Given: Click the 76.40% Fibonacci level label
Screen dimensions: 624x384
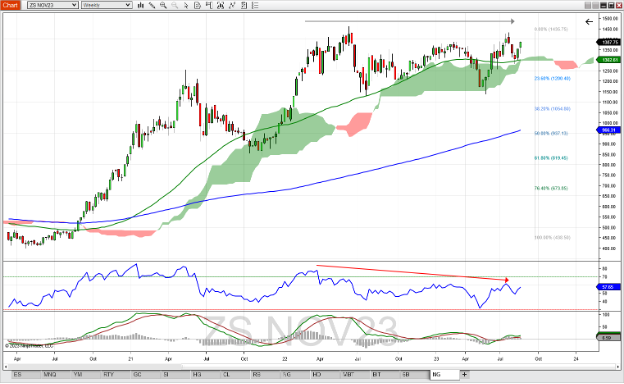Looking at the screenshot, I should coord(551,188).
